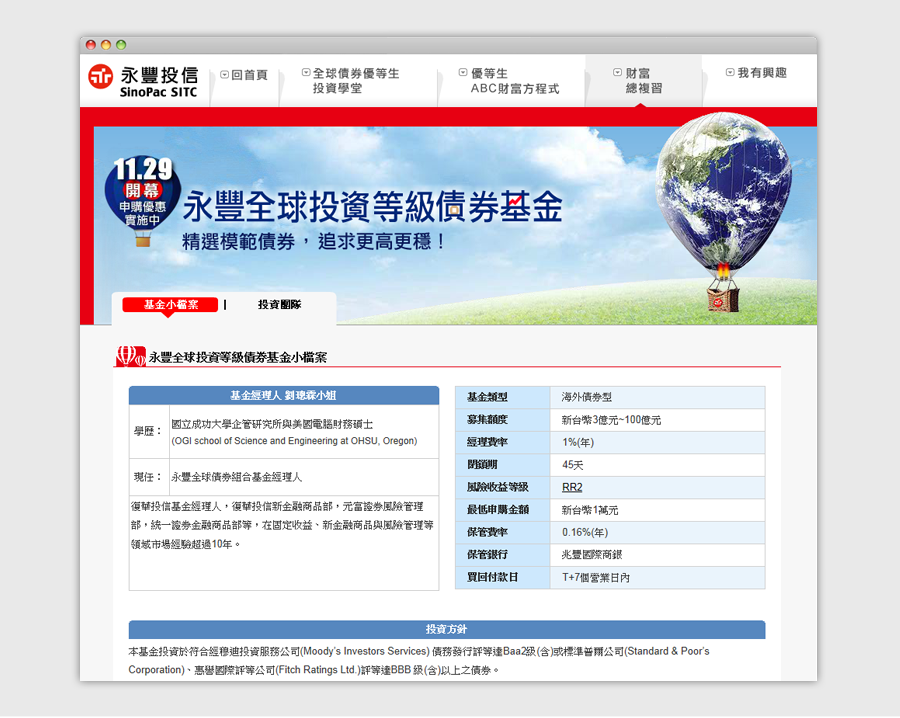Click the value 0.16%(年)
Viewport: 900px width, 718px height.
coord(585,533)
